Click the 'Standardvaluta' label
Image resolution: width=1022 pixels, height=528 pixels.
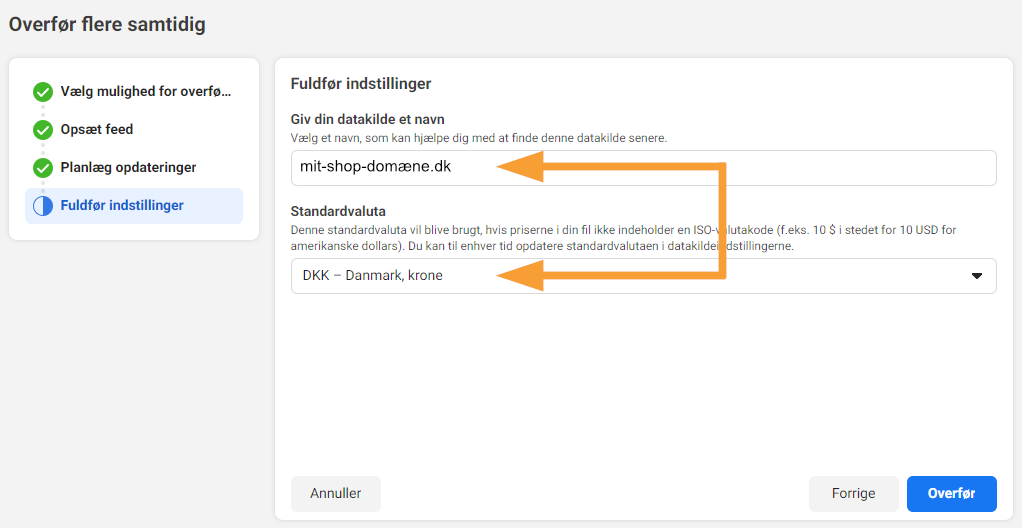pos(338,212)
